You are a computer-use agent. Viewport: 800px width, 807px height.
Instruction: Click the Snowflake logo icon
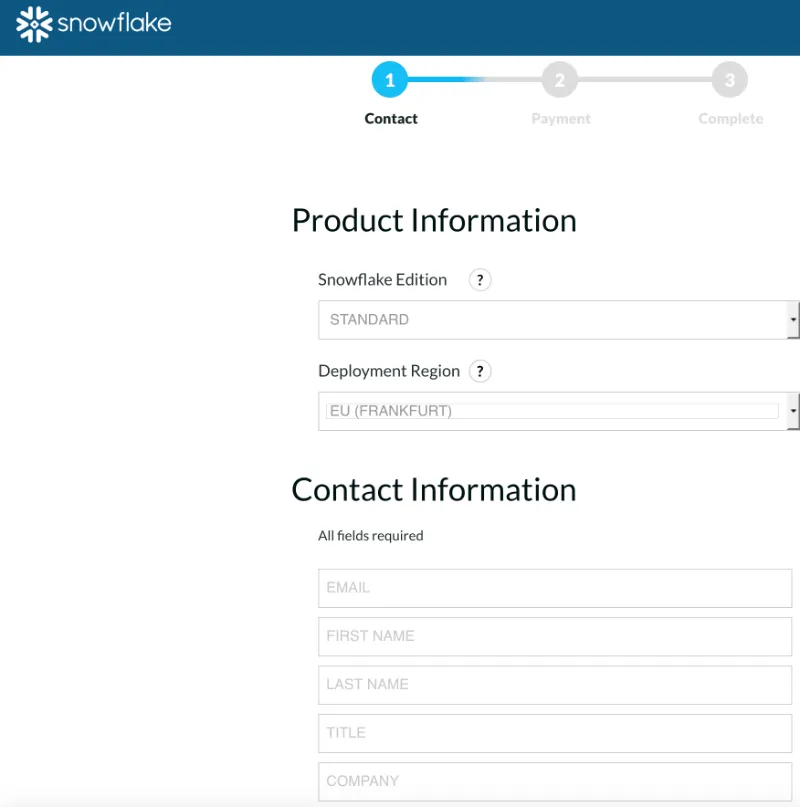(34, 24)
